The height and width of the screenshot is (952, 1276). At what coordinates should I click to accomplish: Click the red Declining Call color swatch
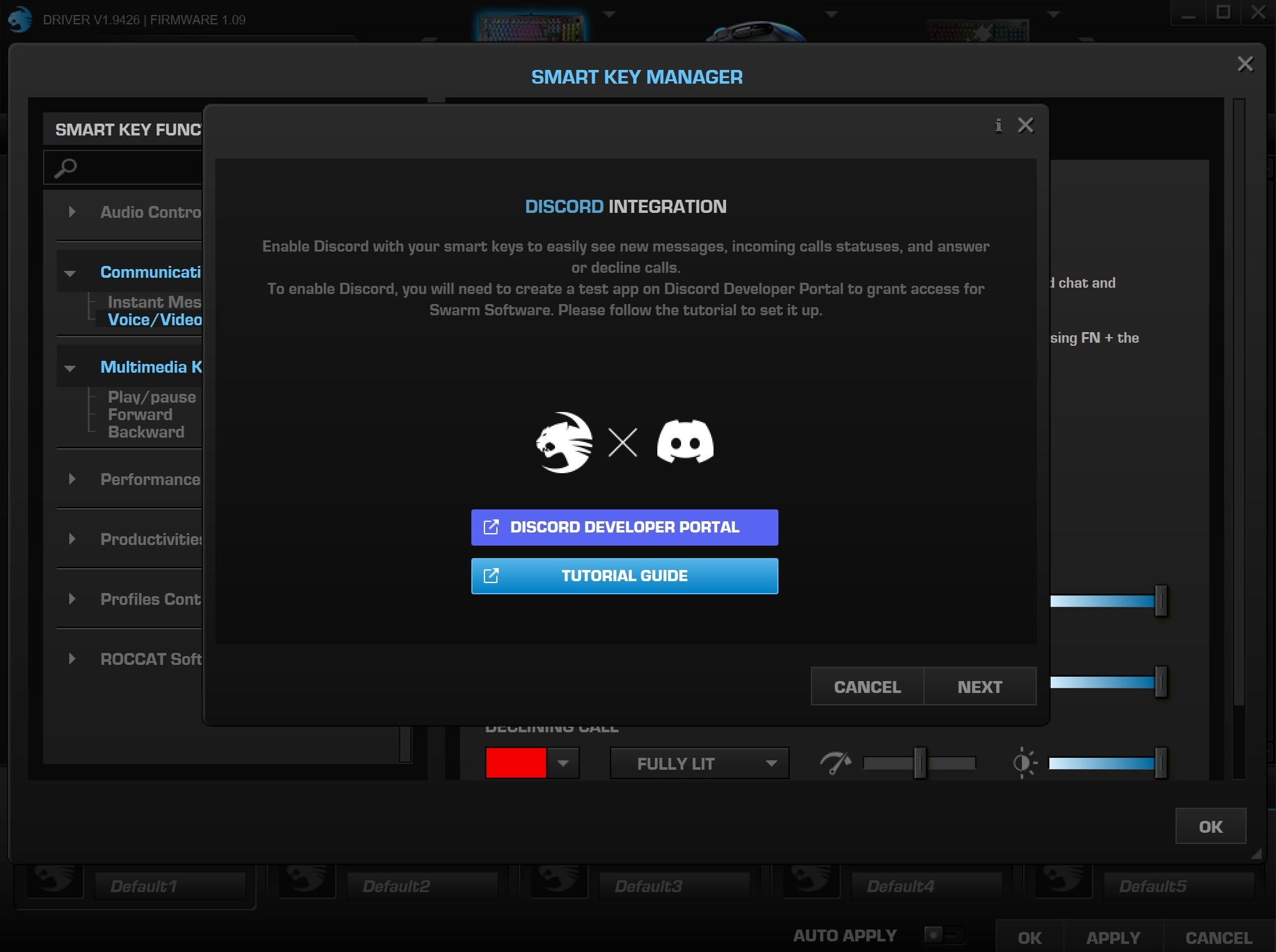point(516,763)
